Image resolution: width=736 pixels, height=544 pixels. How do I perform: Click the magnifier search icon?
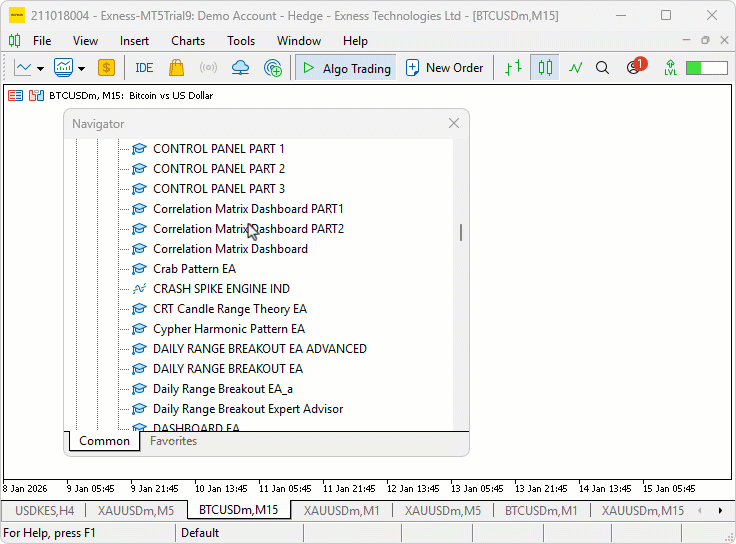(x=602, y=68)
